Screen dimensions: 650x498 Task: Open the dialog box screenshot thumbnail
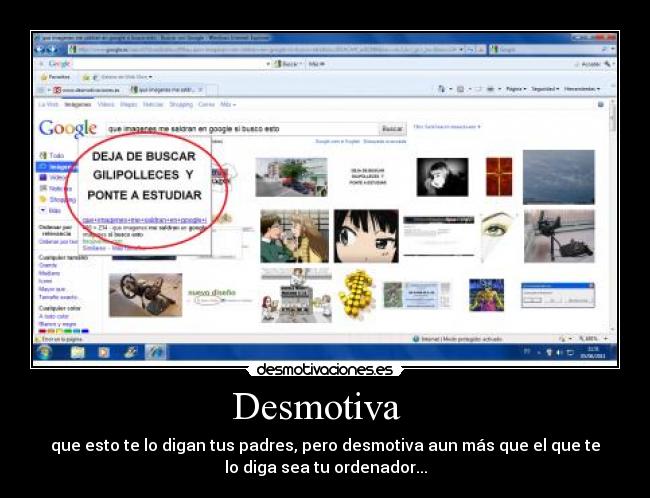[558, 295]
